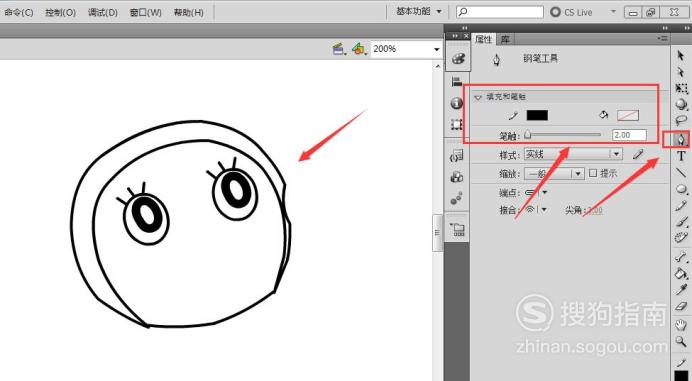The width and height of the screenshot is (692, 381).
Task: Select the Oval tool
Action: point(681,189)
